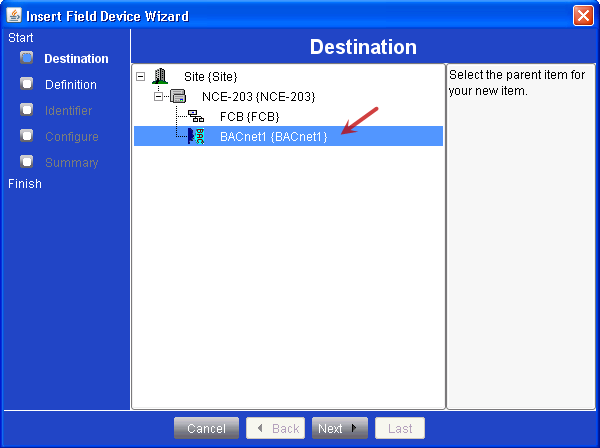Click Next to proceed
Image resolution: width=600 pixels, height=448 pixels.
(x=340, y=428)
